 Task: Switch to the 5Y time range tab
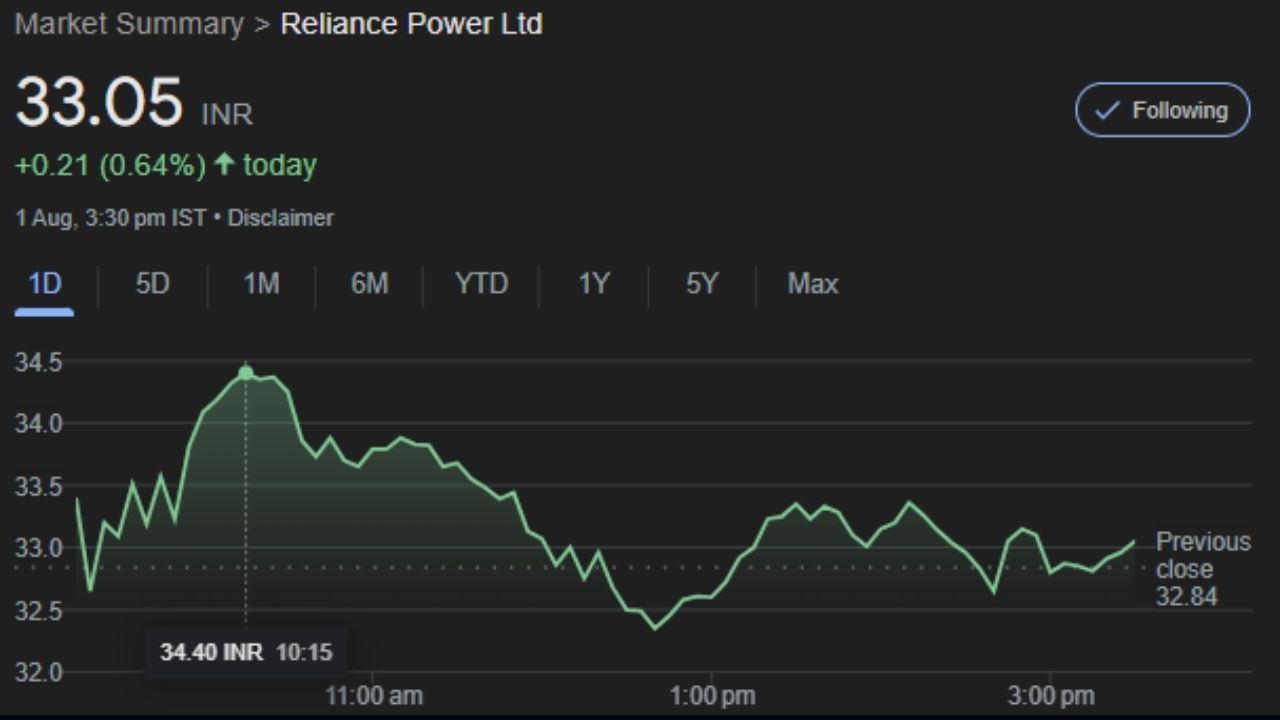click(701, 284)
